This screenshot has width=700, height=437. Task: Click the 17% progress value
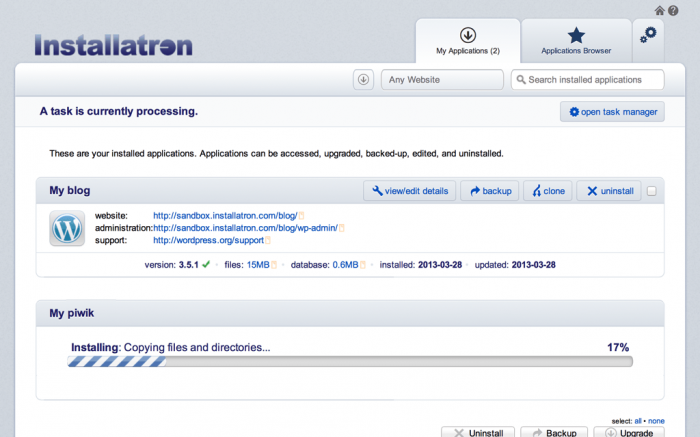coord(618,347)
